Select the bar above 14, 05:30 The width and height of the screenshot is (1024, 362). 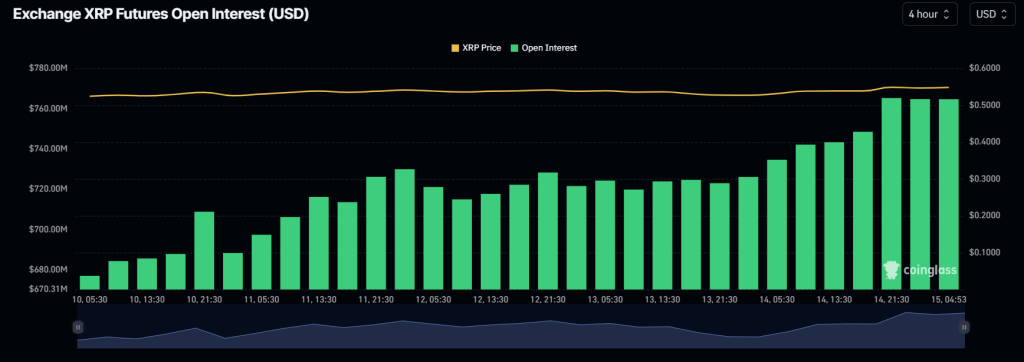coord(776,224)
